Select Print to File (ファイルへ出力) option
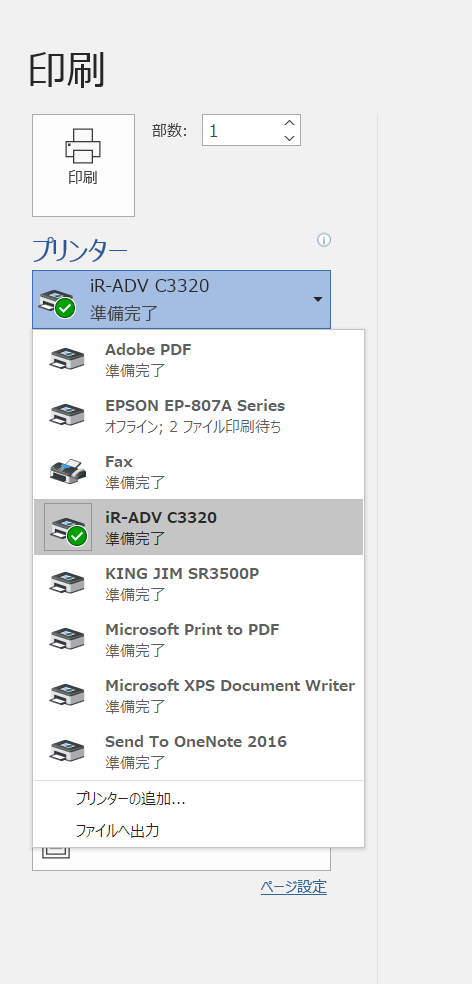The image size is (472, 984). tap(198, 831)
